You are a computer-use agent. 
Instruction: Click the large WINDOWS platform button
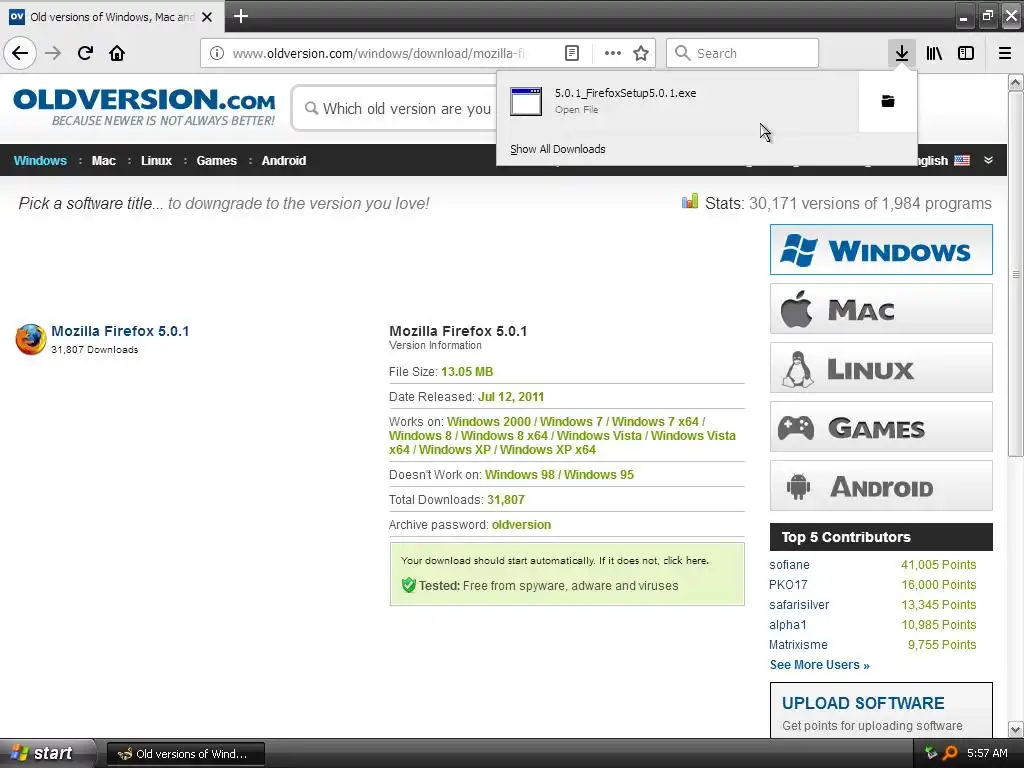coord(881,249)
